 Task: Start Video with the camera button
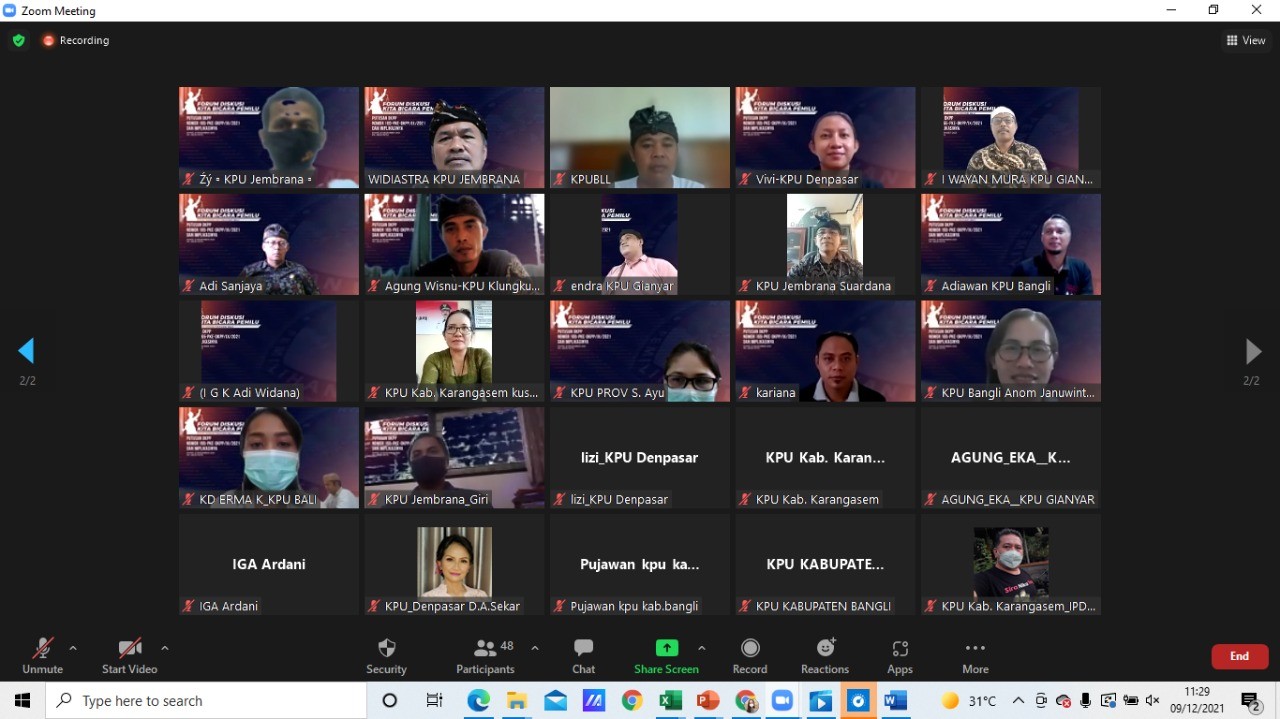(x=129, y=655)
